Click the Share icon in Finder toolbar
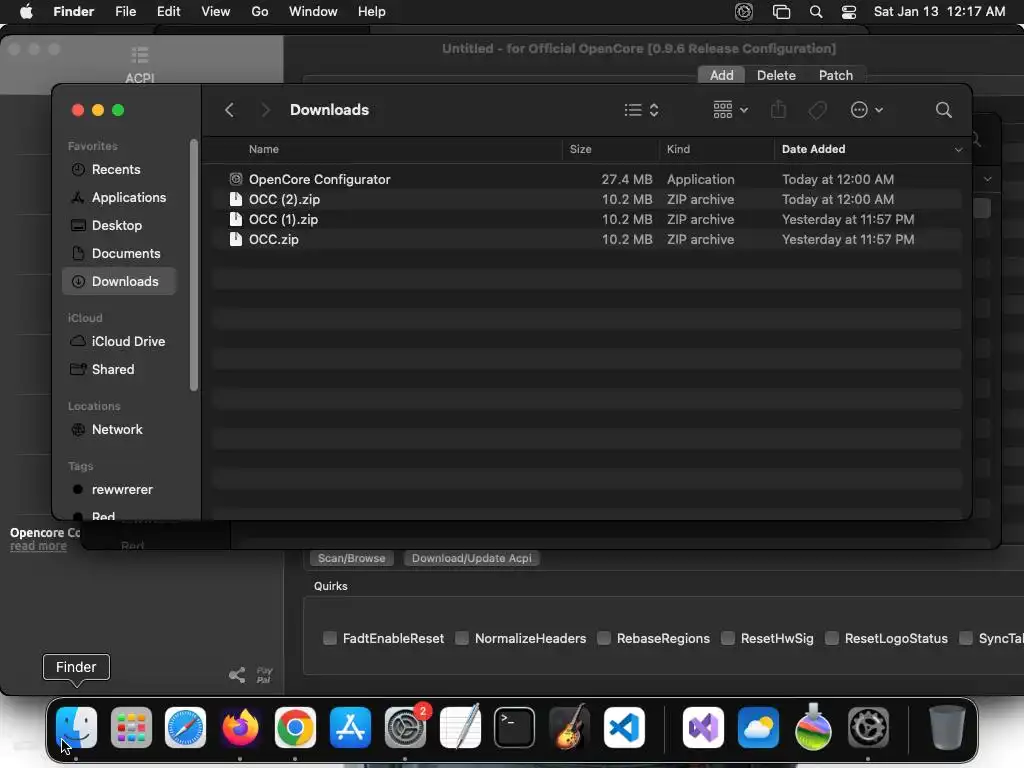 click(778, 109)
